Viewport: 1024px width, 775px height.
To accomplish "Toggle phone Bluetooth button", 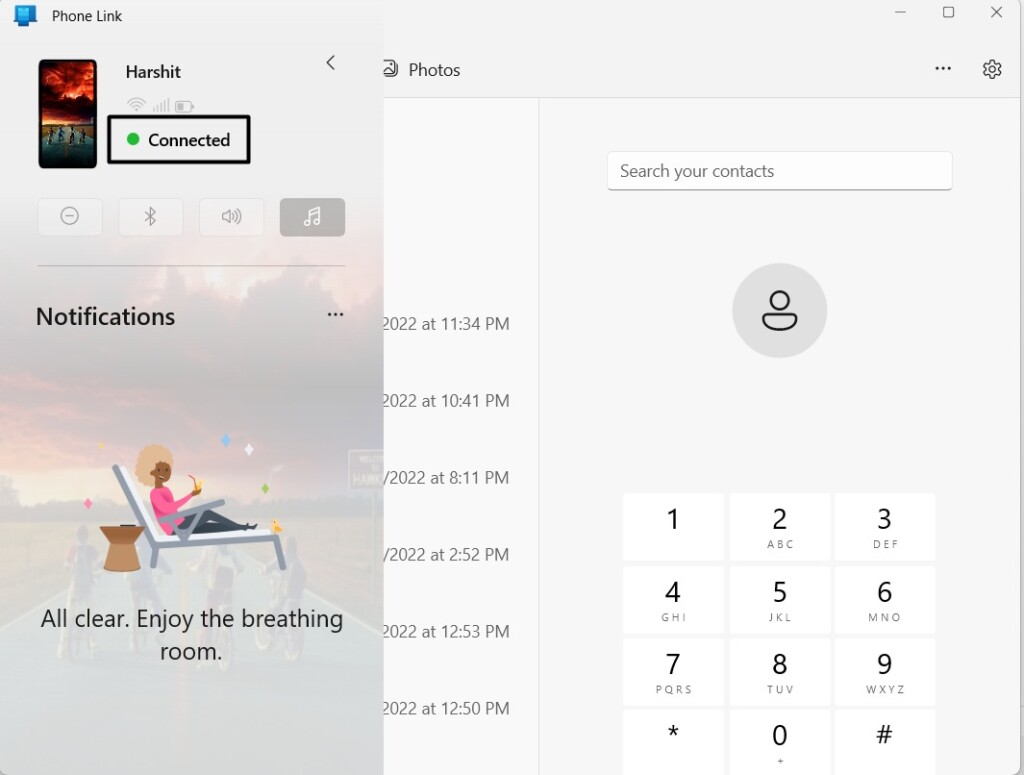I will (x=151, y=216).
